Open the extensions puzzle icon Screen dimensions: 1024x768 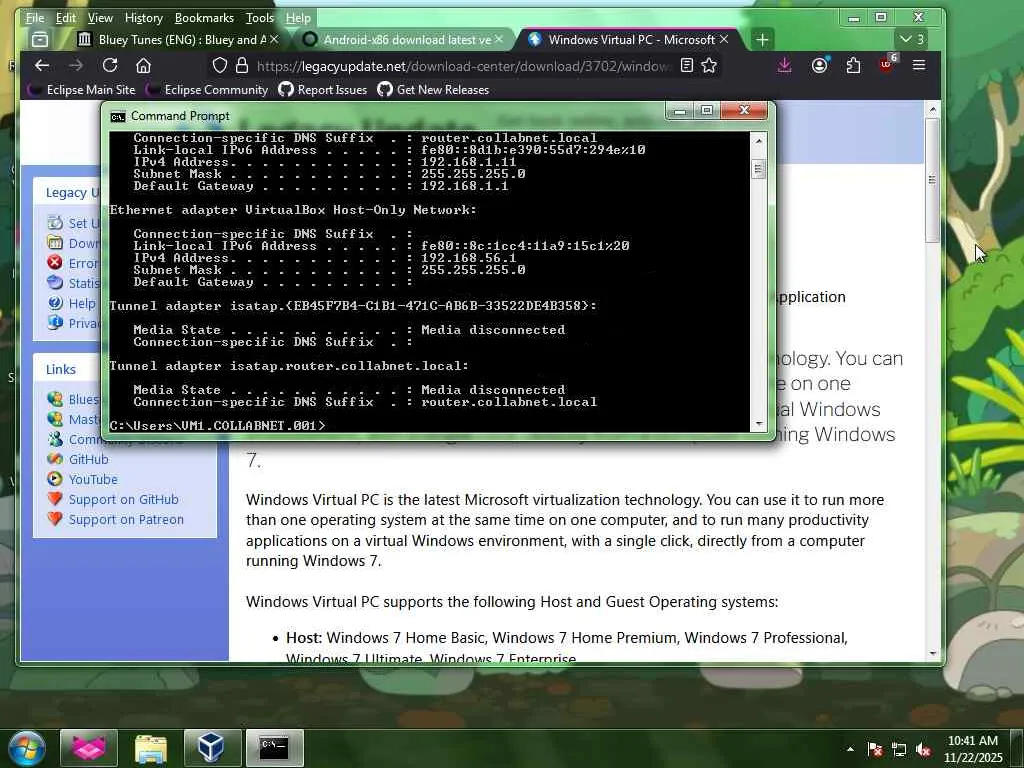853,65
